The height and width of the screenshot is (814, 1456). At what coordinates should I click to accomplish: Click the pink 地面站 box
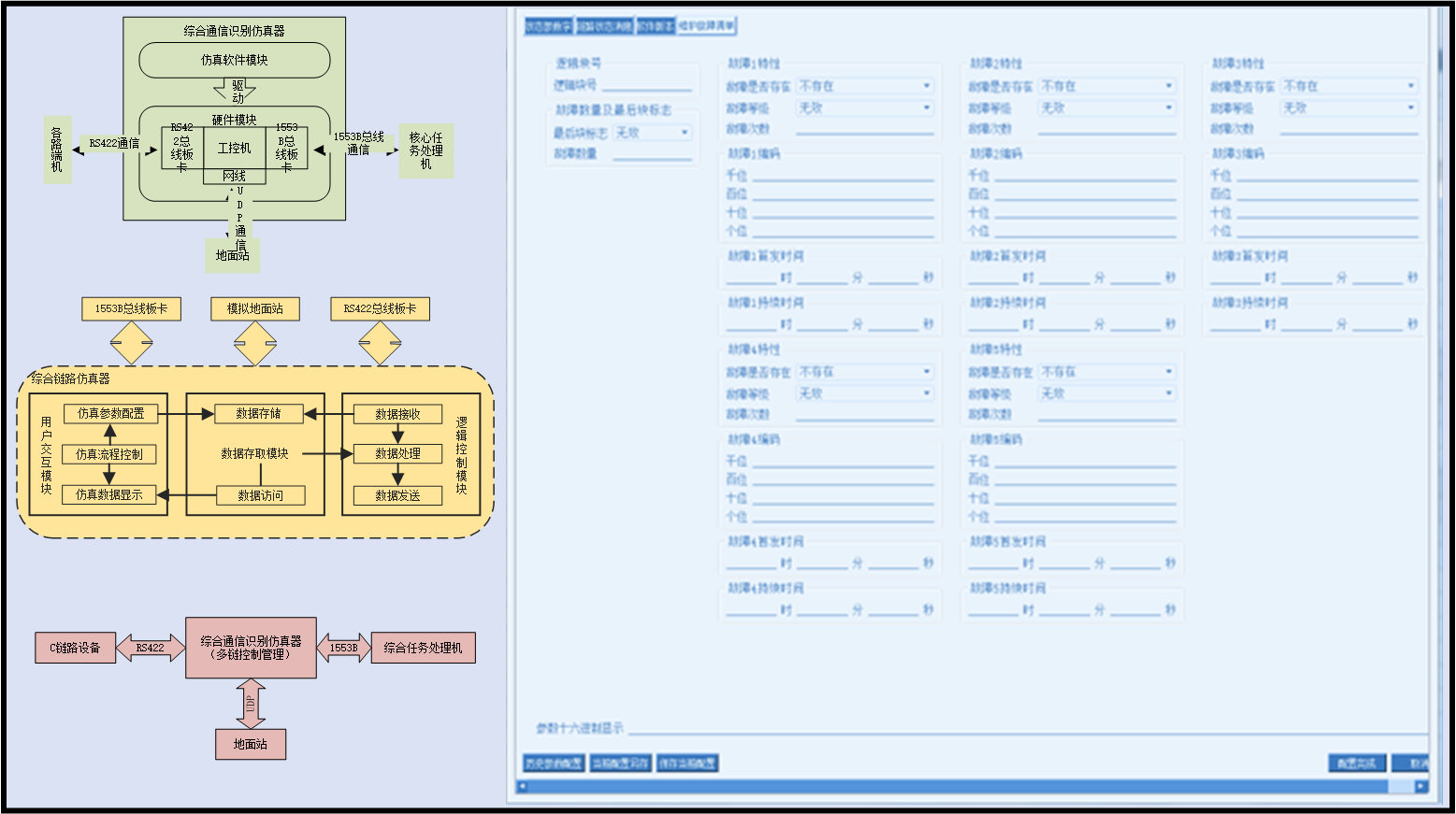tap(251, 744)
